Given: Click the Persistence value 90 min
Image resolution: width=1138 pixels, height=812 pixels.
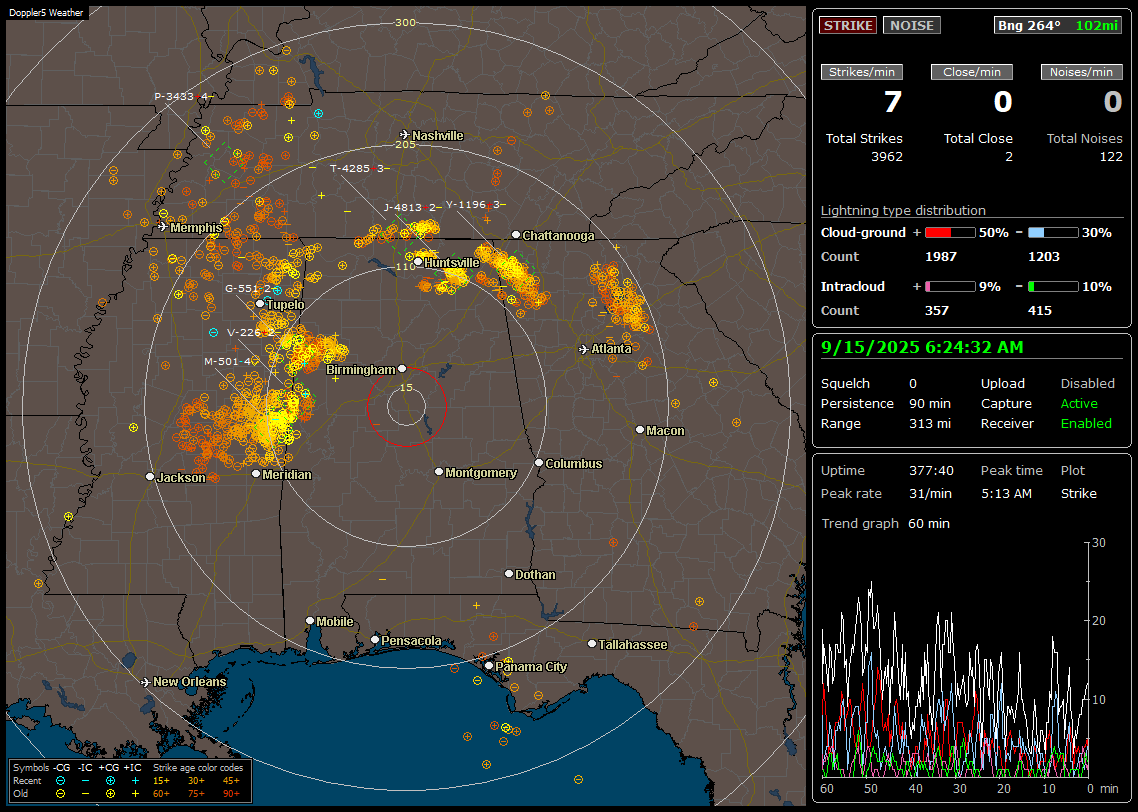Looking at the screenshot, I should coord(930,403).
